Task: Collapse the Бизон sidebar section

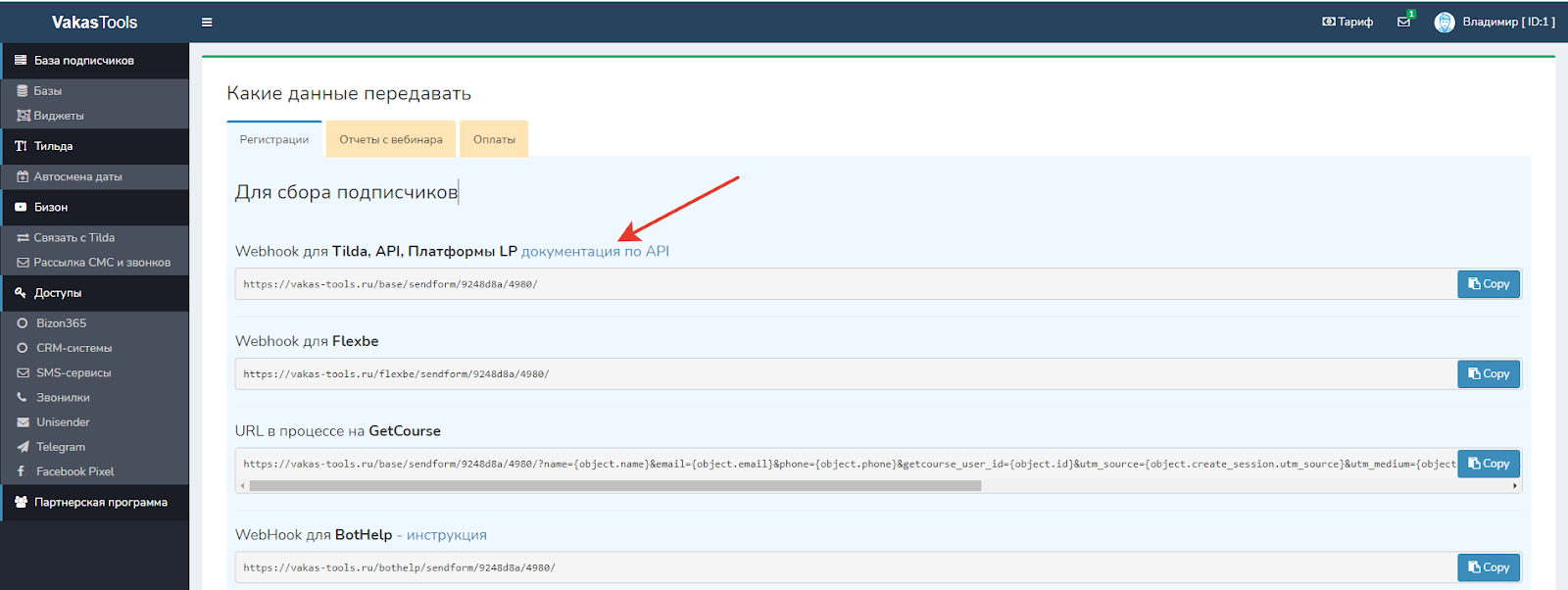Action: 51,208
